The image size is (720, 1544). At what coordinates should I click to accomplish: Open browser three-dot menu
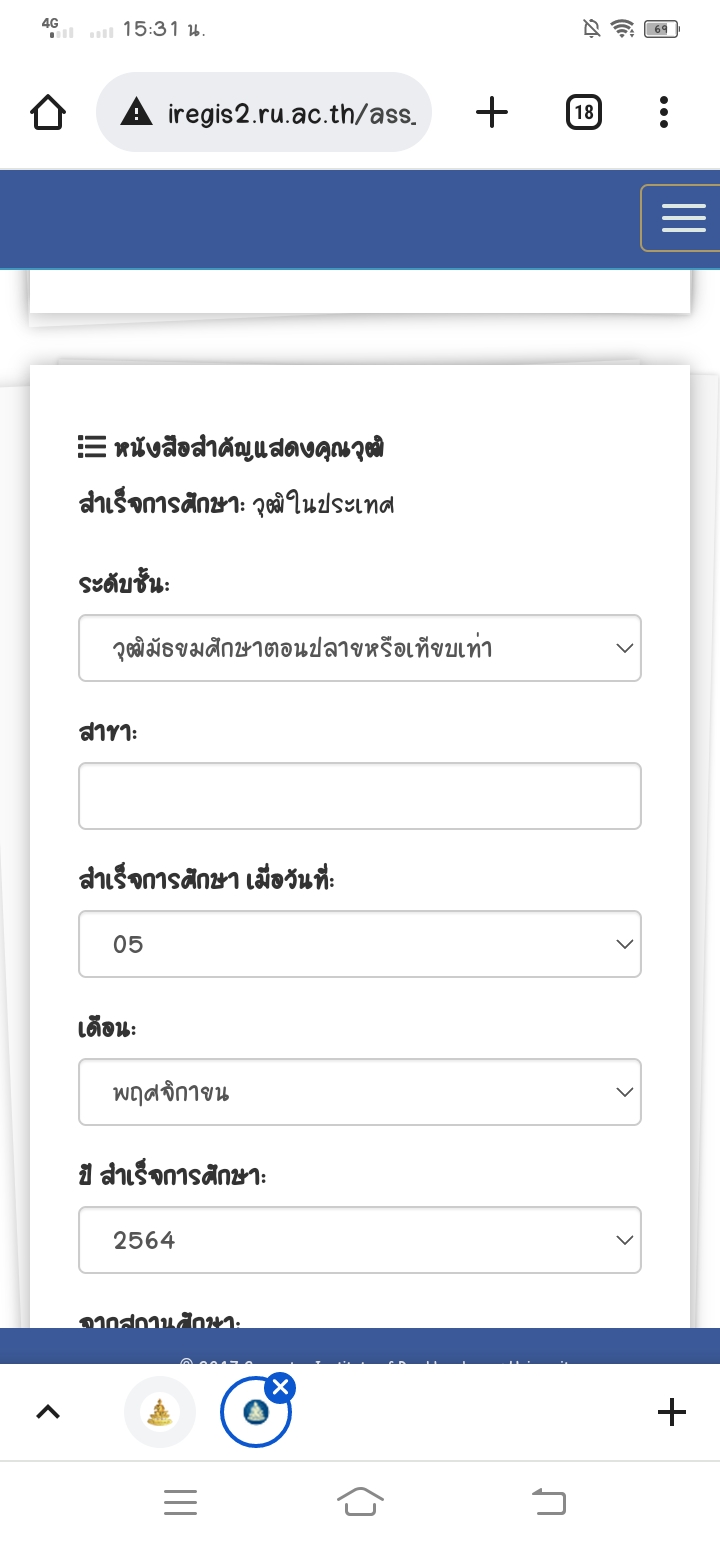click(x=664, y=112)
